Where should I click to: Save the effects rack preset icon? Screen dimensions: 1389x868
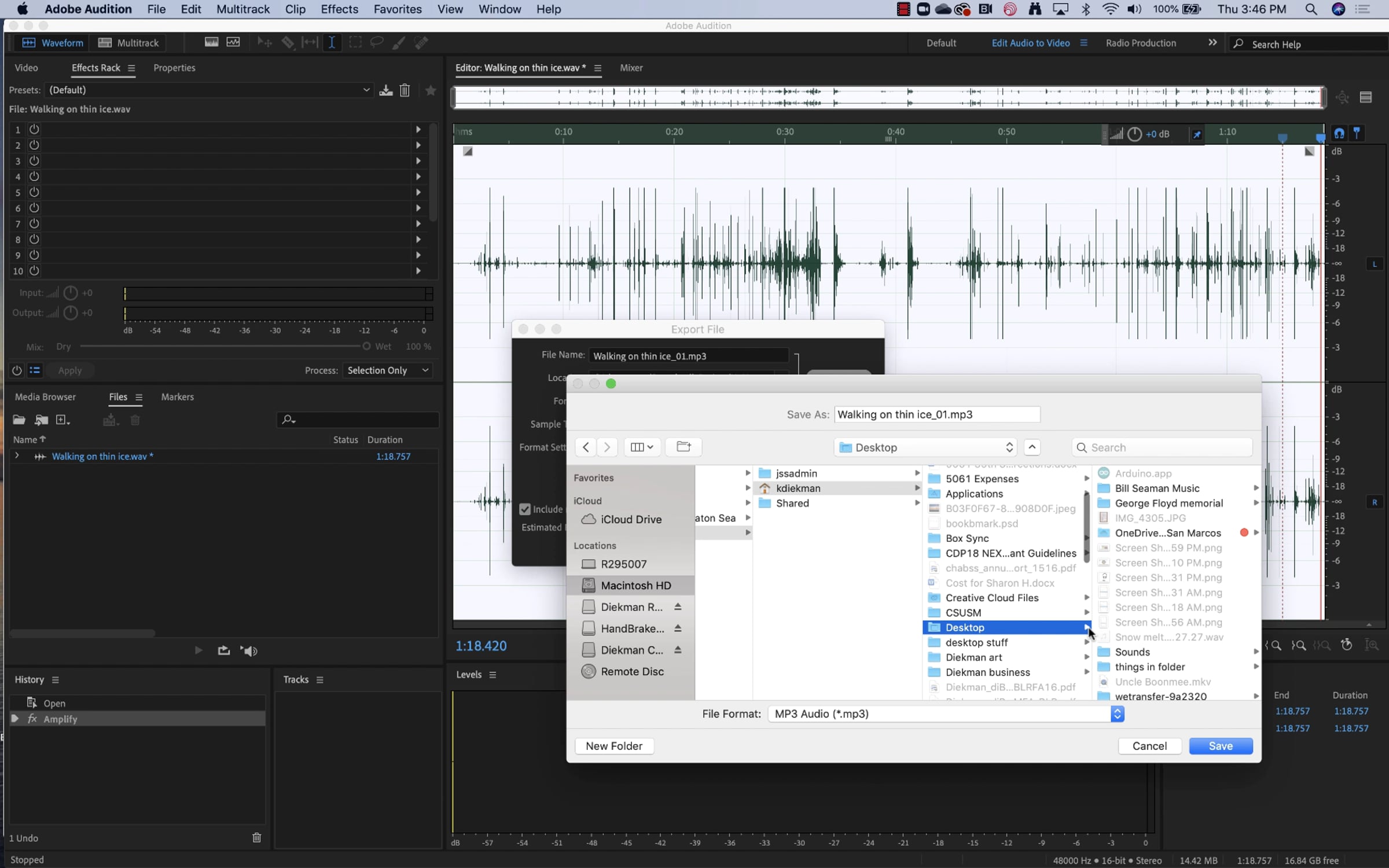[x=386, y=90]
